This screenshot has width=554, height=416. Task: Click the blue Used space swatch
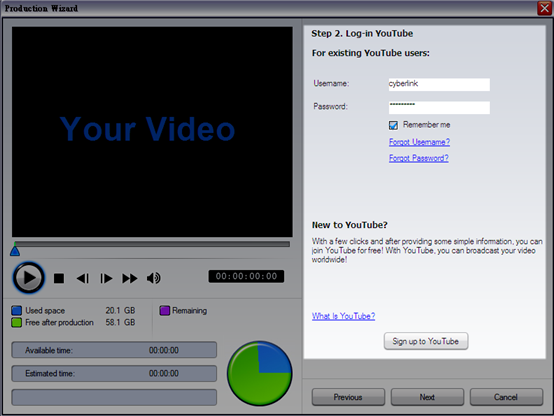click(17, 311)
